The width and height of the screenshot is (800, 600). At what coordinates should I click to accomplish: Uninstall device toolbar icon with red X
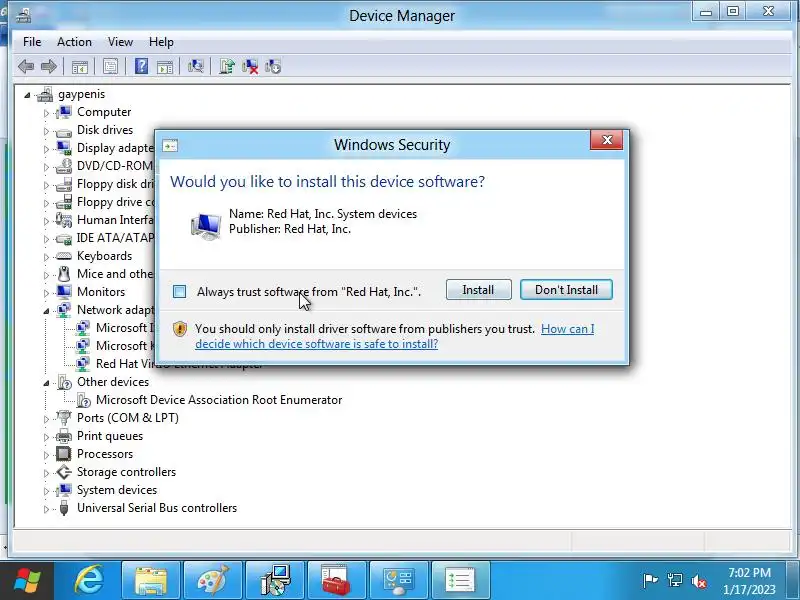point(250,66)
